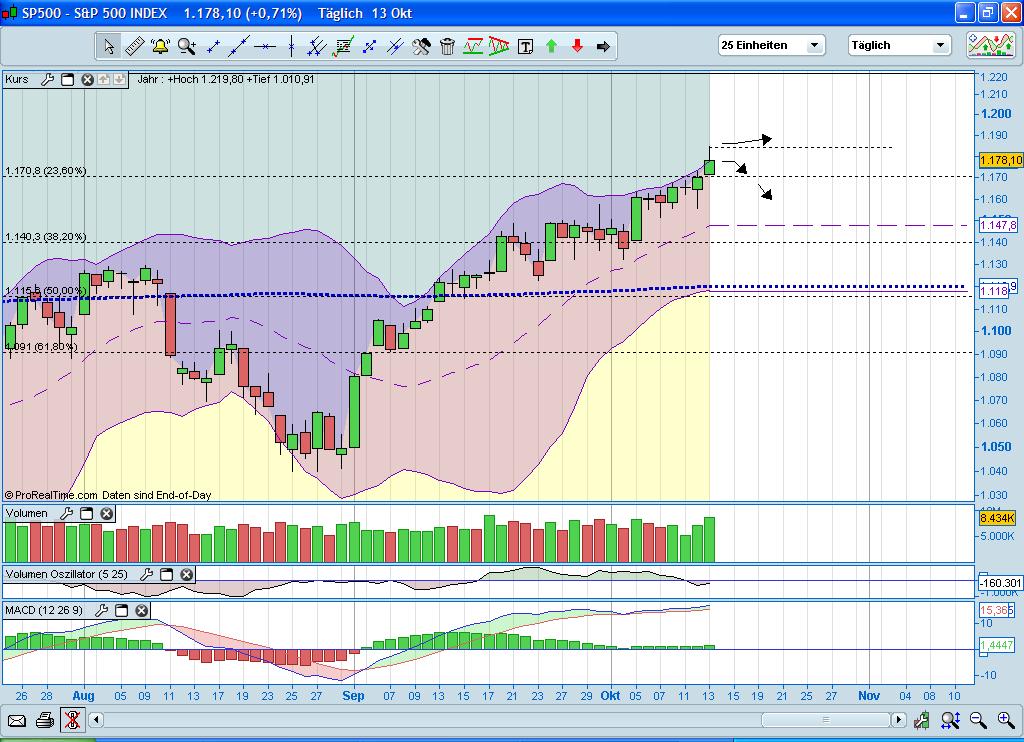Close the Volumen Oszillator panel
The height and width of the screenshot is (742, 1024).
[x=187, y=574]
